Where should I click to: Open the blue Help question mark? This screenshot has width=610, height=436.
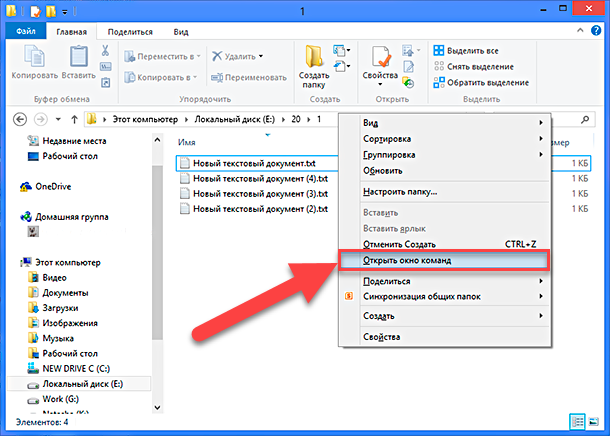point(596,30)
